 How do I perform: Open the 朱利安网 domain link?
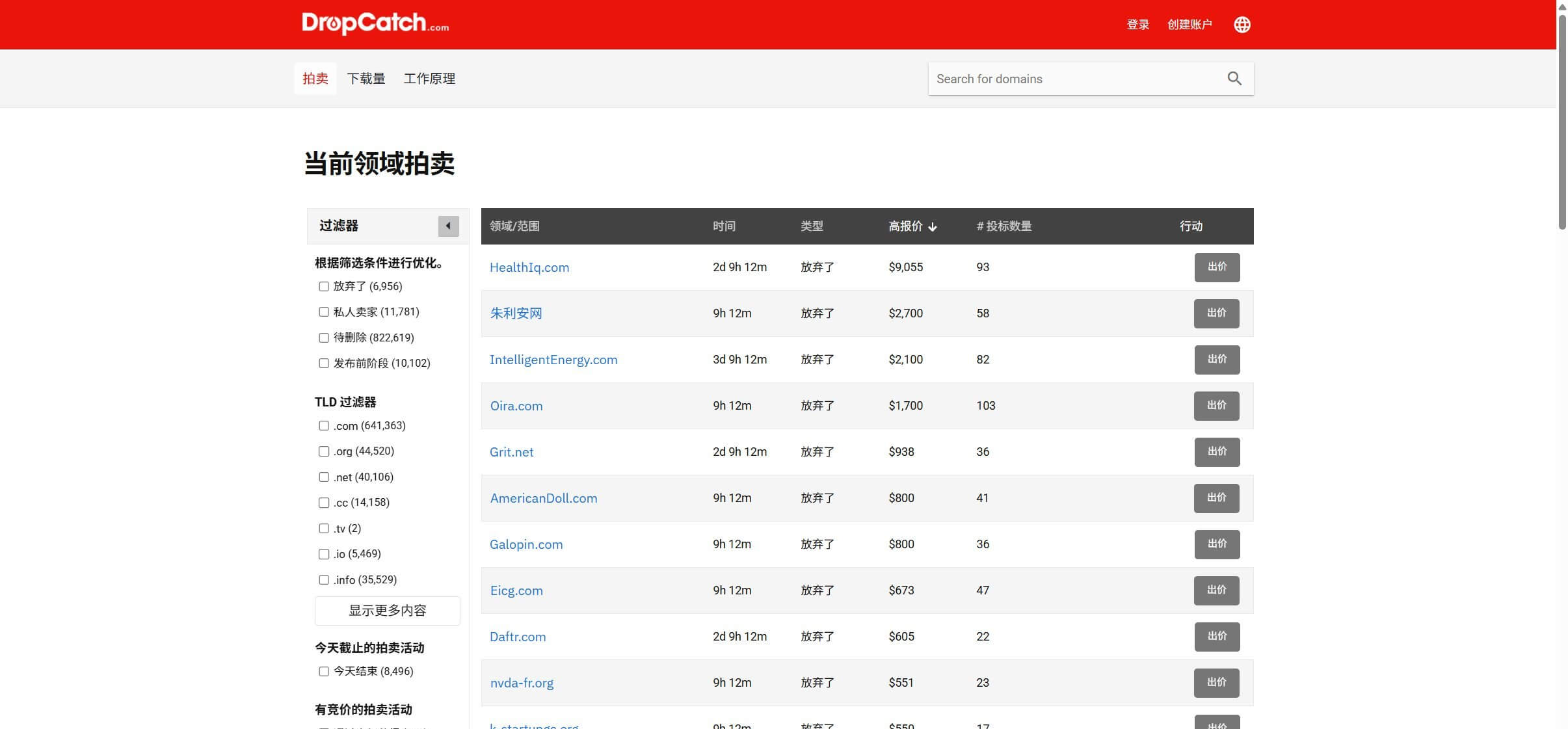tap(516, 313)
